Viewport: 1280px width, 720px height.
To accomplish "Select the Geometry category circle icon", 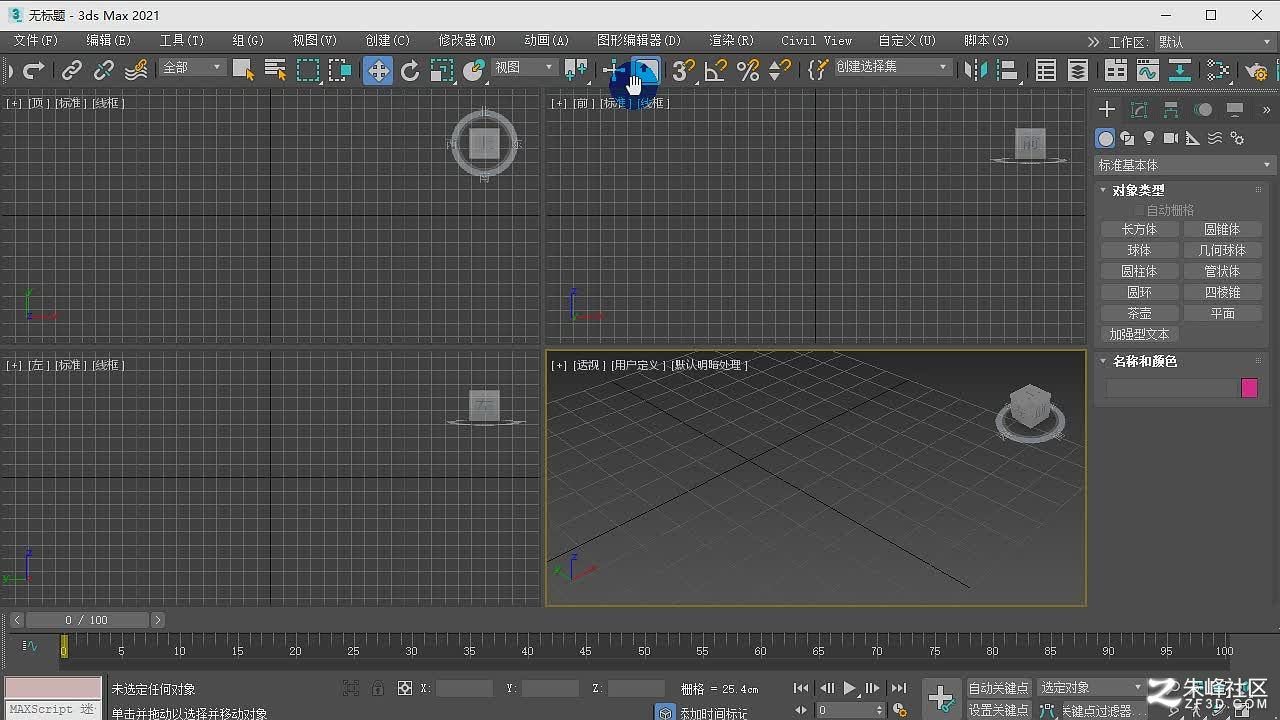I will coord(1105,138).
